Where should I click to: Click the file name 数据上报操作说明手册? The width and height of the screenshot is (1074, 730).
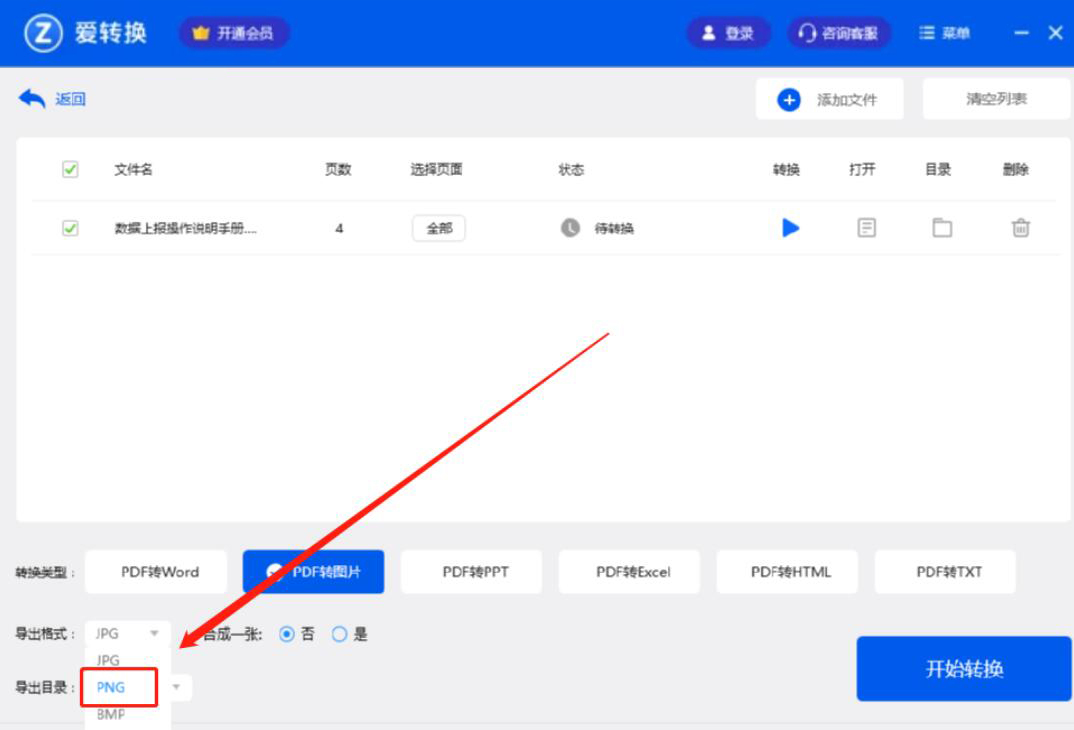[x=185, y=228]
